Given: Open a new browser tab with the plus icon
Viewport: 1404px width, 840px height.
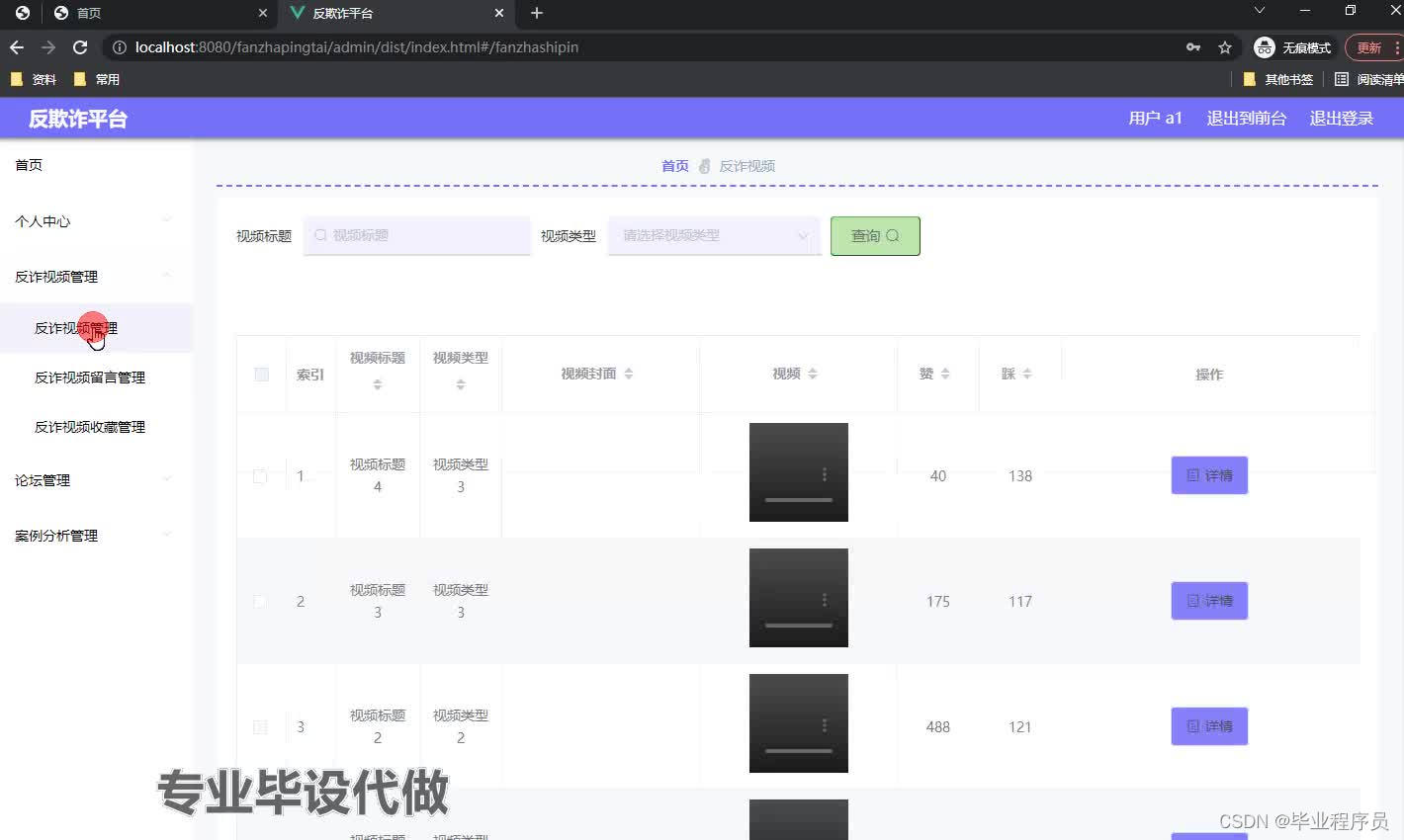Looking at the screenshot, I should tap(537, 13).
